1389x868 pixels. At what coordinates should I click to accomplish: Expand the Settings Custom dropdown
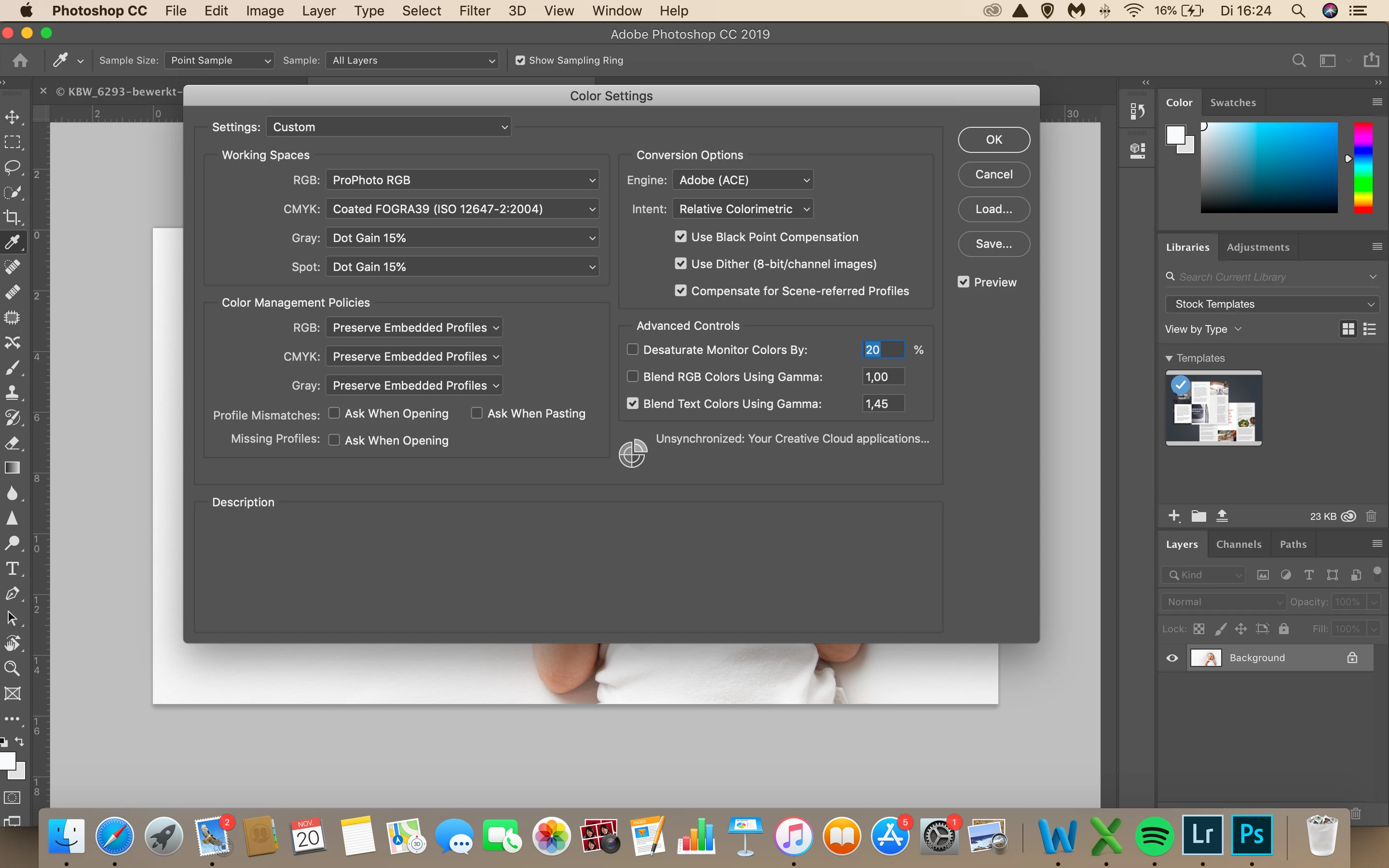(x=389, y=127)
